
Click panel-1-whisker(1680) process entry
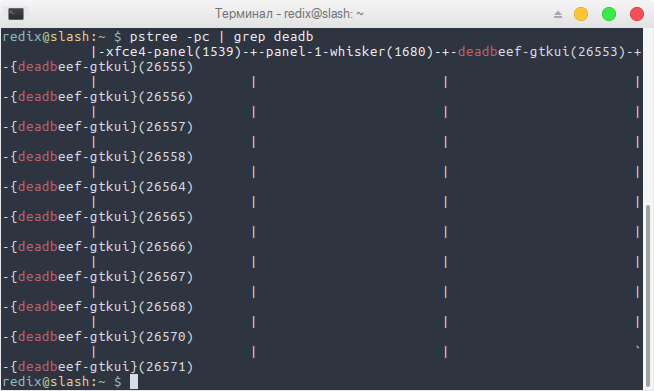point(350,52)
